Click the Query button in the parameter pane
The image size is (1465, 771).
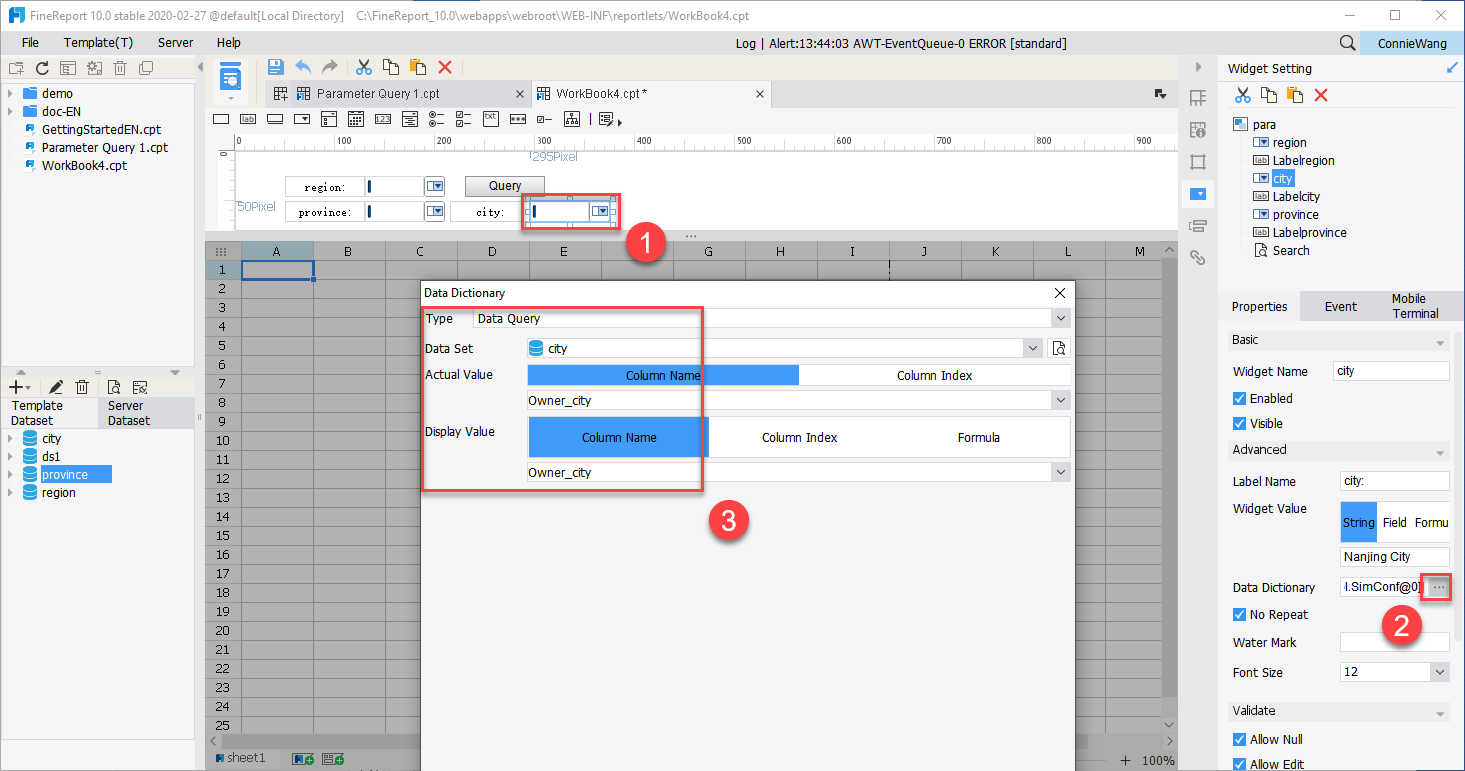[x=504, y=185]
